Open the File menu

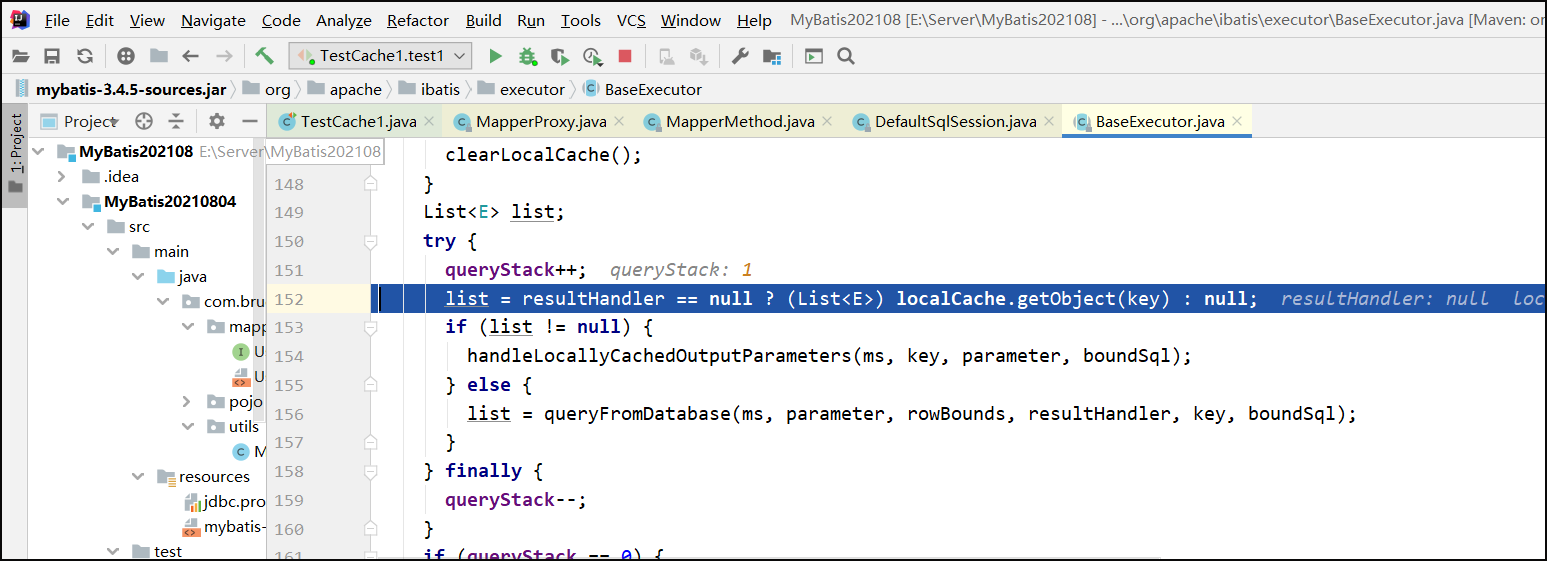point(57,20)
